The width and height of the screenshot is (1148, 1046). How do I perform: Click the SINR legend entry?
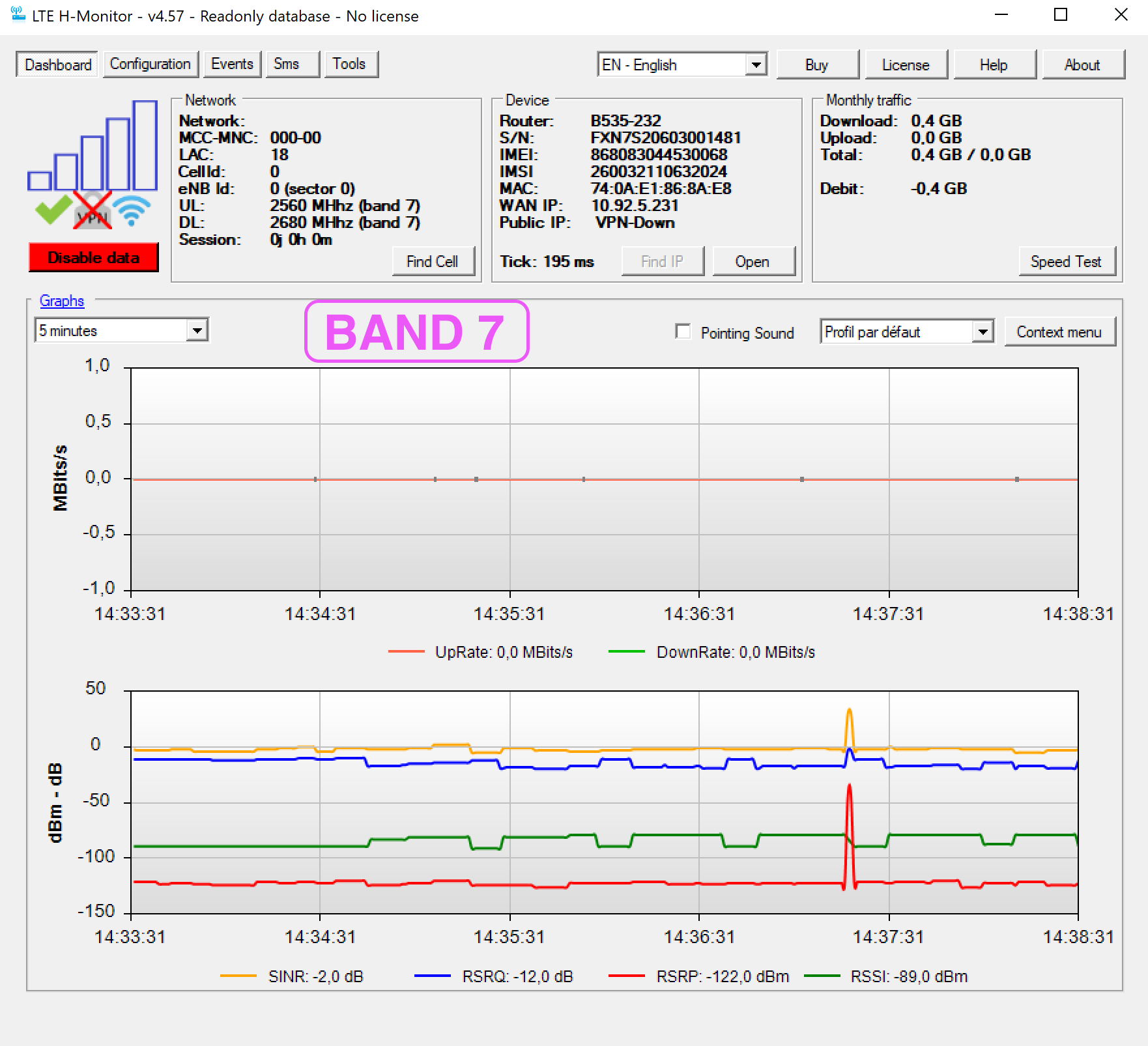tap(292, 976)
